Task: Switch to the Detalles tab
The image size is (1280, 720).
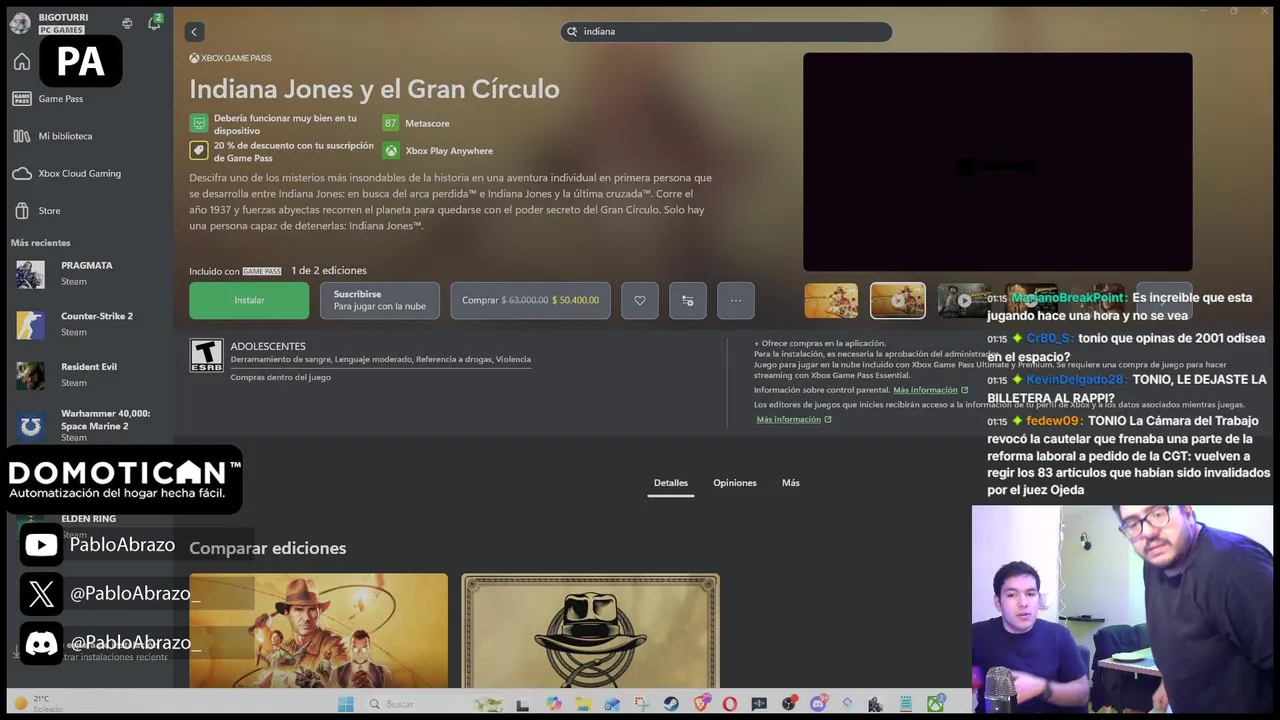Action: point(671,483)
